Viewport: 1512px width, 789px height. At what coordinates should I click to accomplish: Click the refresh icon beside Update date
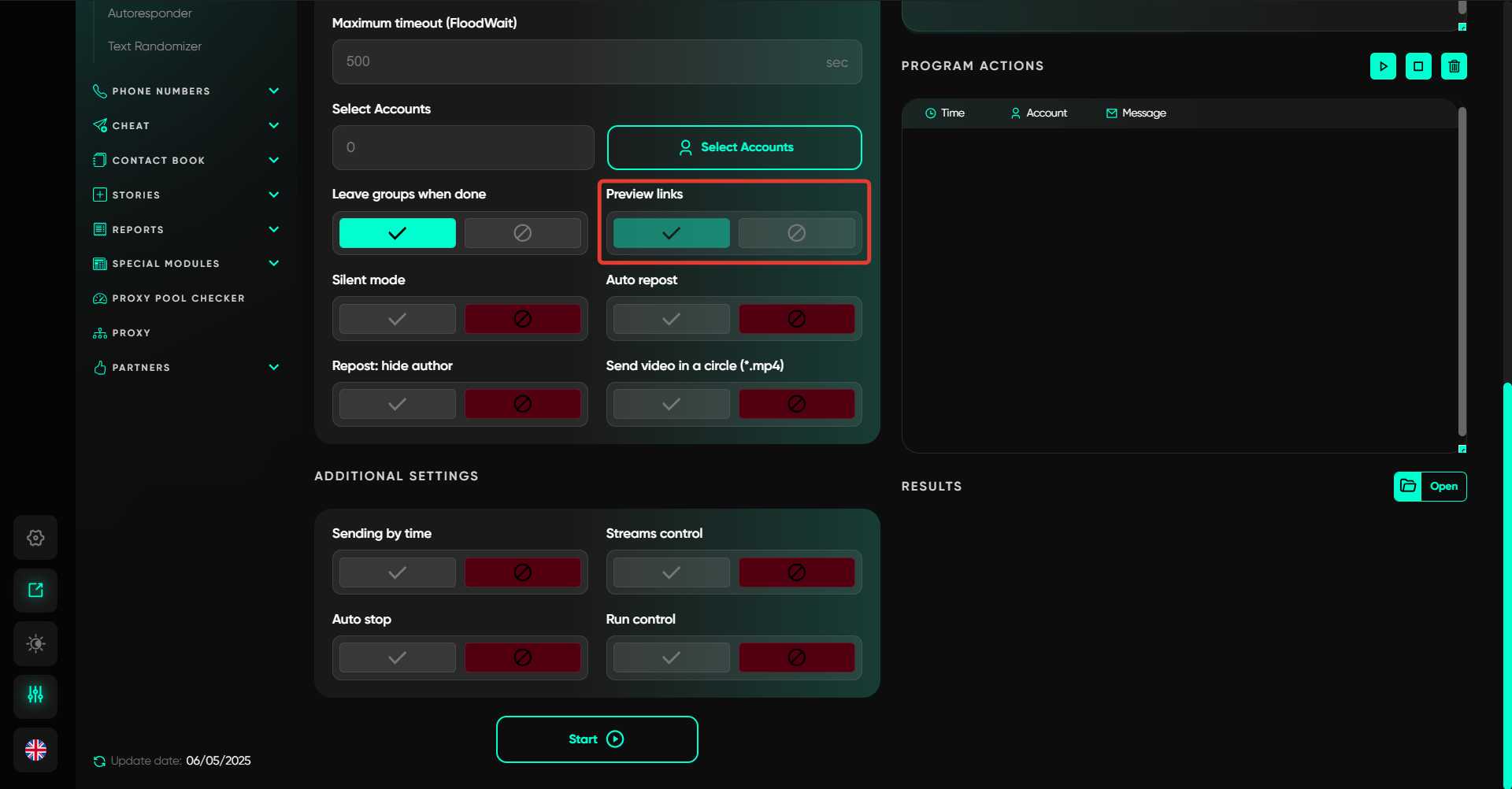pyautogui.click(x=99, y=761)
